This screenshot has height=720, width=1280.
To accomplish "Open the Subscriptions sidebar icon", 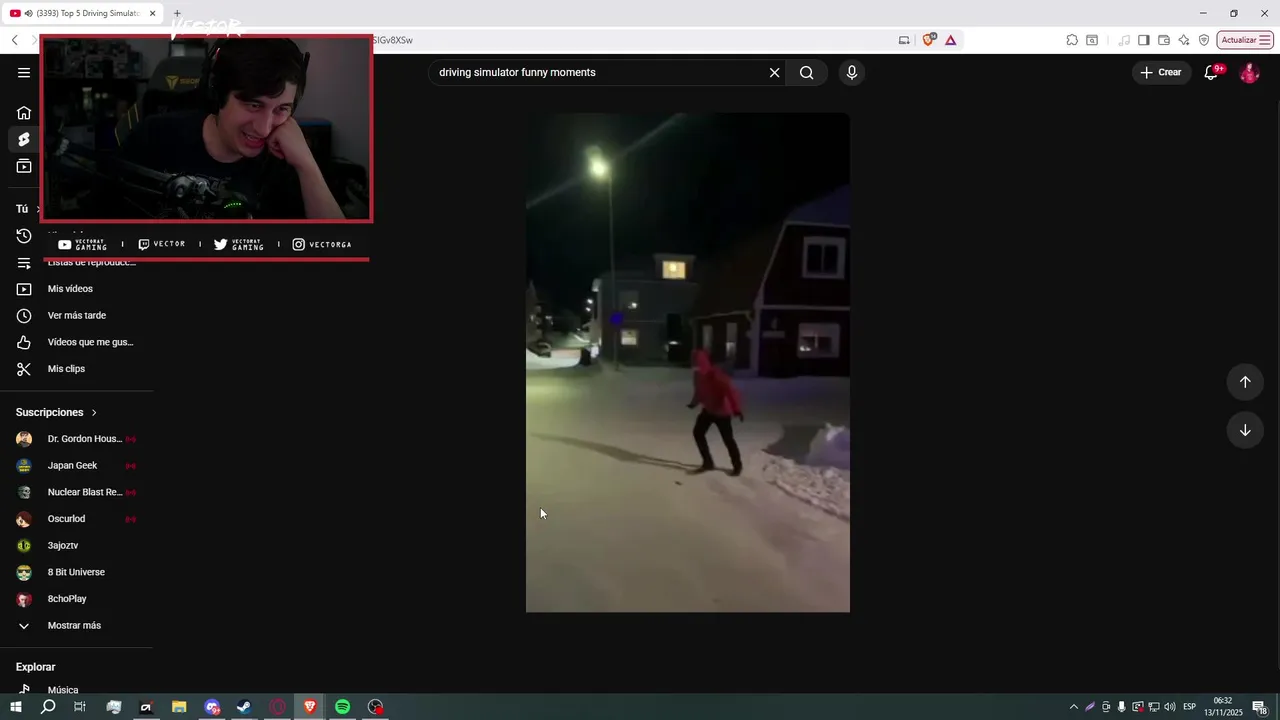I will 24,166.
